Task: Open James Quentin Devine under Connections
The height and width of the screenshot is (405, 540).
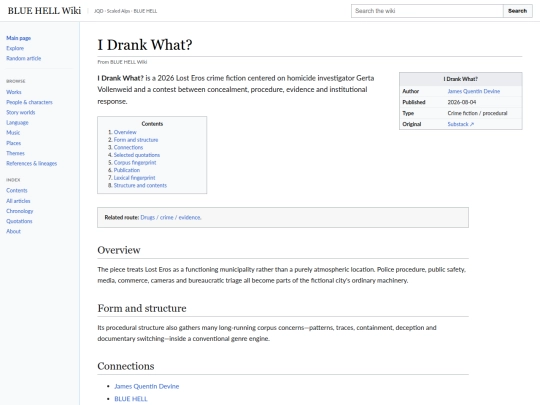Action: click(147, 386)
